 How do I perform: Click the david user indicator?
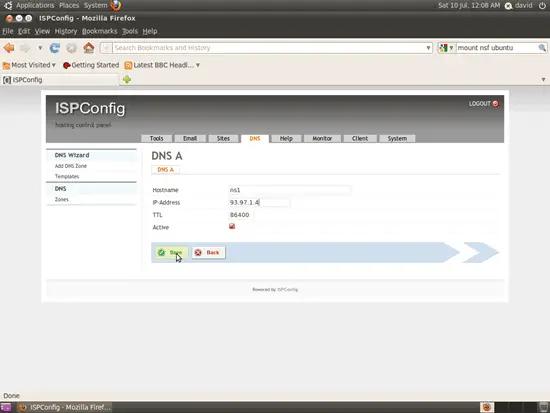tap(518, 5)
